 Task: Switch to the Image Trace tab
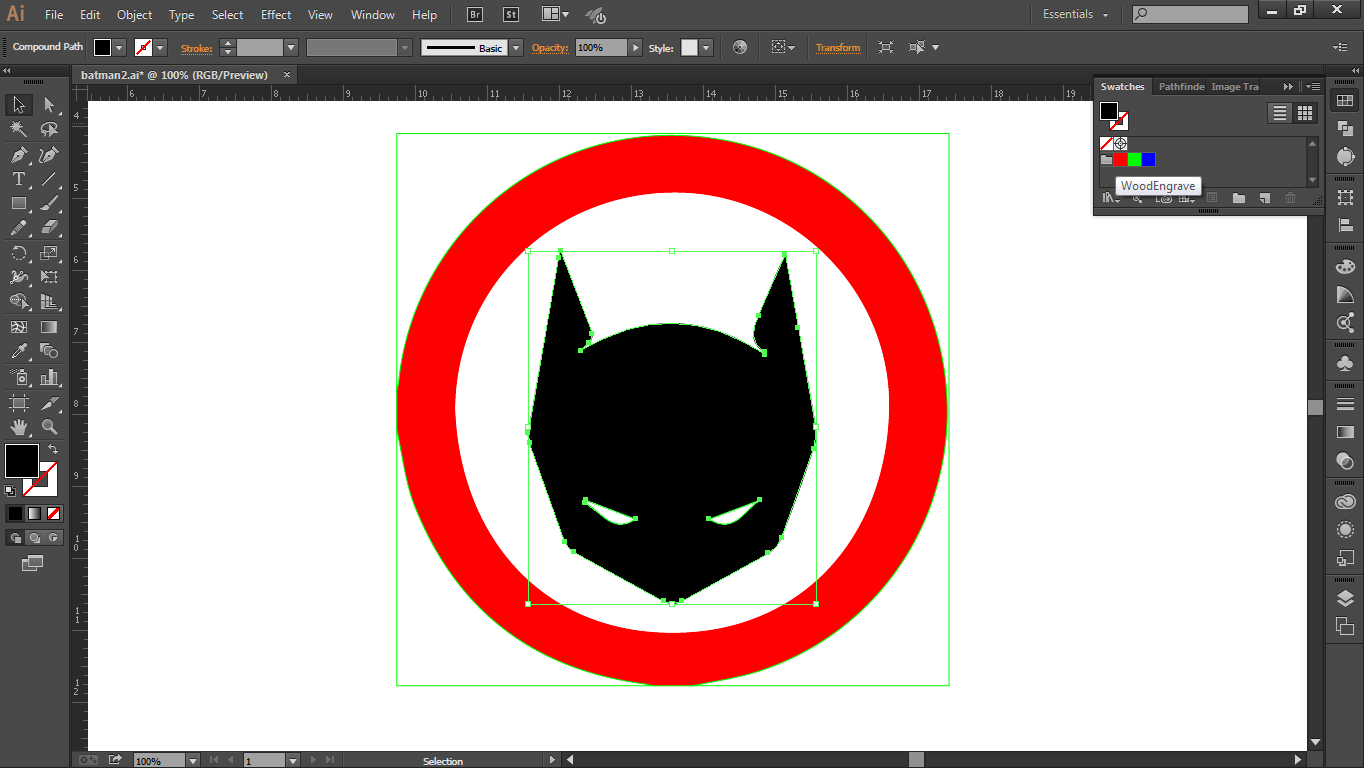tap(1235, 87)
